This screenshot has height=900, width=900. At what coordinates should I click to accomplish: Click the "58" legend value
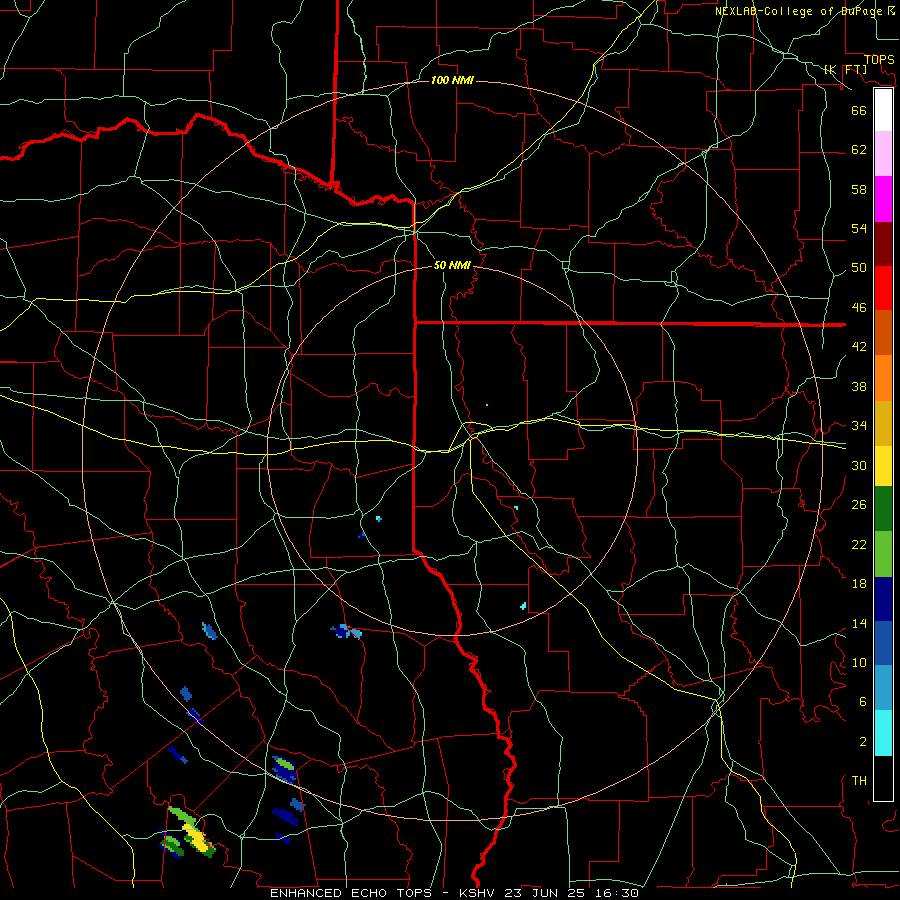[x=859, y=189]
